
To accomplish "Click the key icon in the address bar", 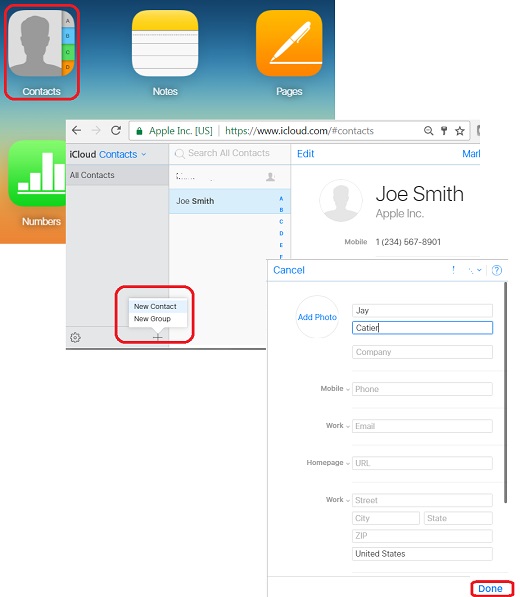I will coord(444,131).
